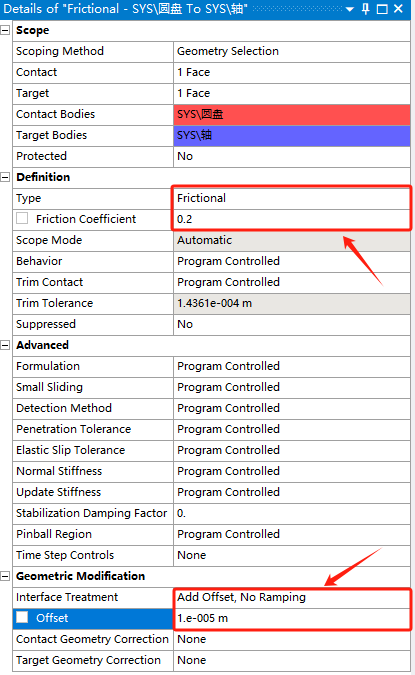Select the blue Target Bodies swatch
This screenshot has height=675, width=415.
(x=291, y=135)
